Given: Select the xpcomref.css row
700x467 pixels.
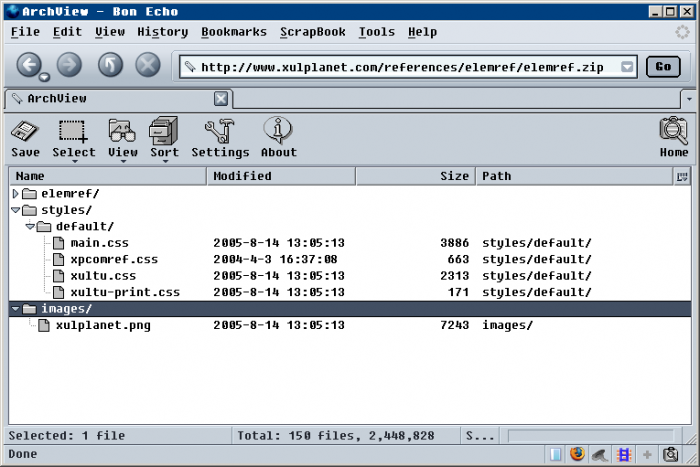Looking at the screenshot, I should click(350, 259).
